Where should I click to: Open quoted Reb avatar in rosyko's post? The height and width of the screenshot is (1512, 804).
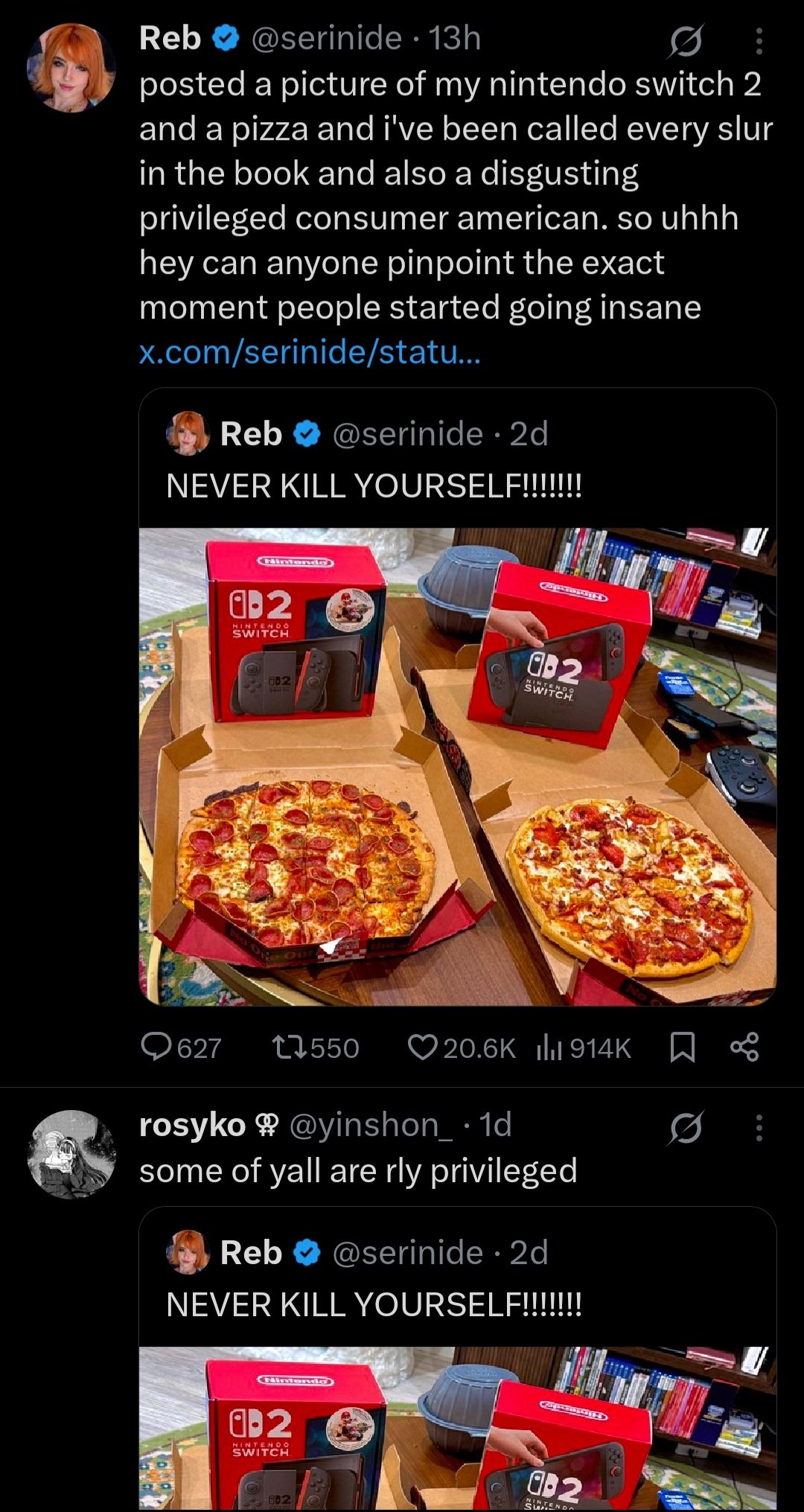click(188, 1252)
